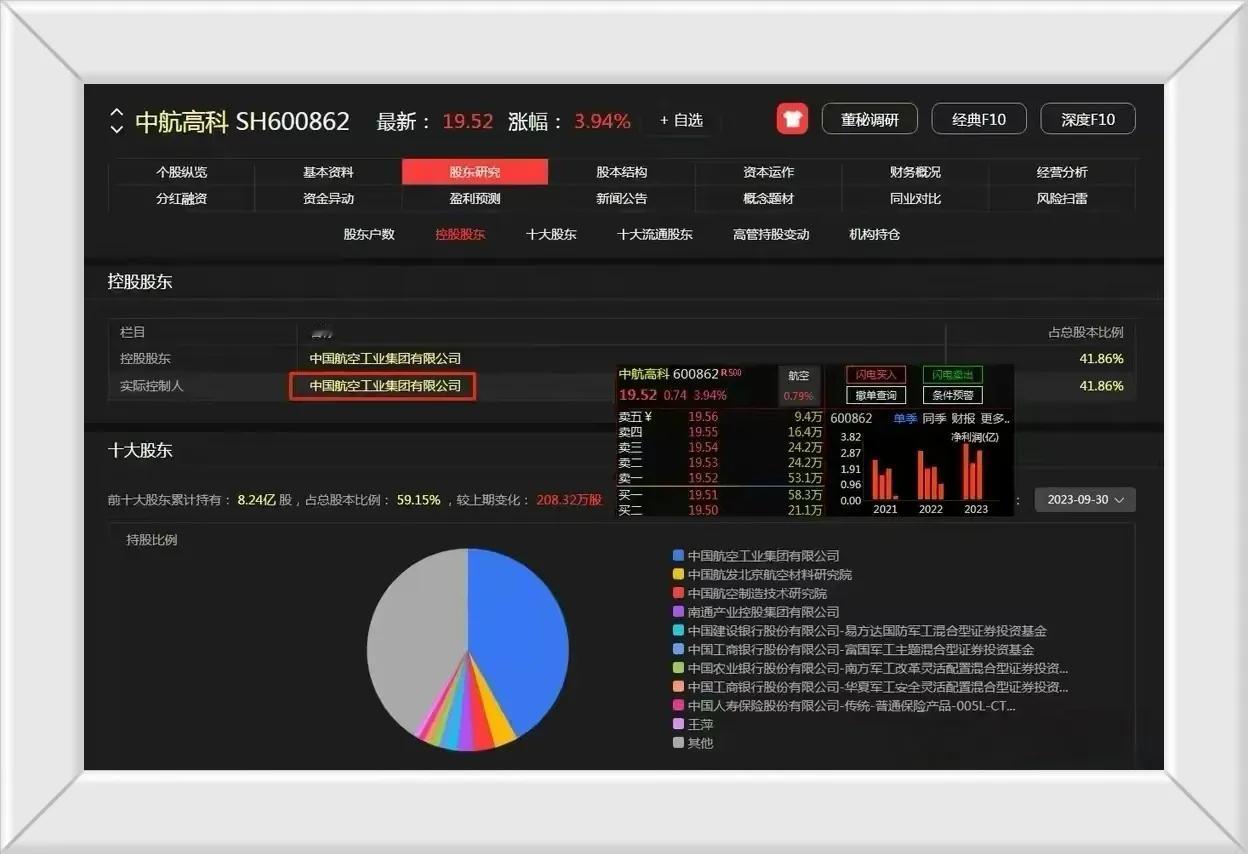The width and height of the screenshot is (1248, 854).
Task: Go to the 控股股东 sub-tab
Action: [460, 234]
